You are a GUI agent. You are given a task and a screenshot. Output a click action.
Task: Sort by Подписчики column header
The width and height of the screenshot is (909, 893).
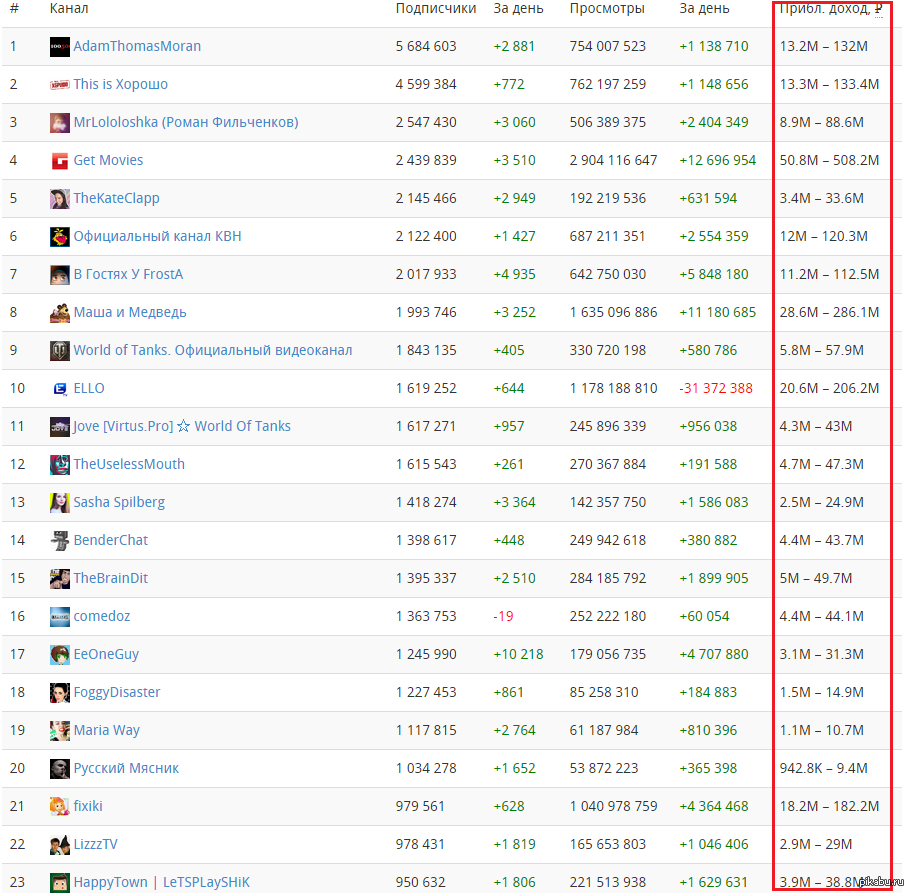coord(436,9)
